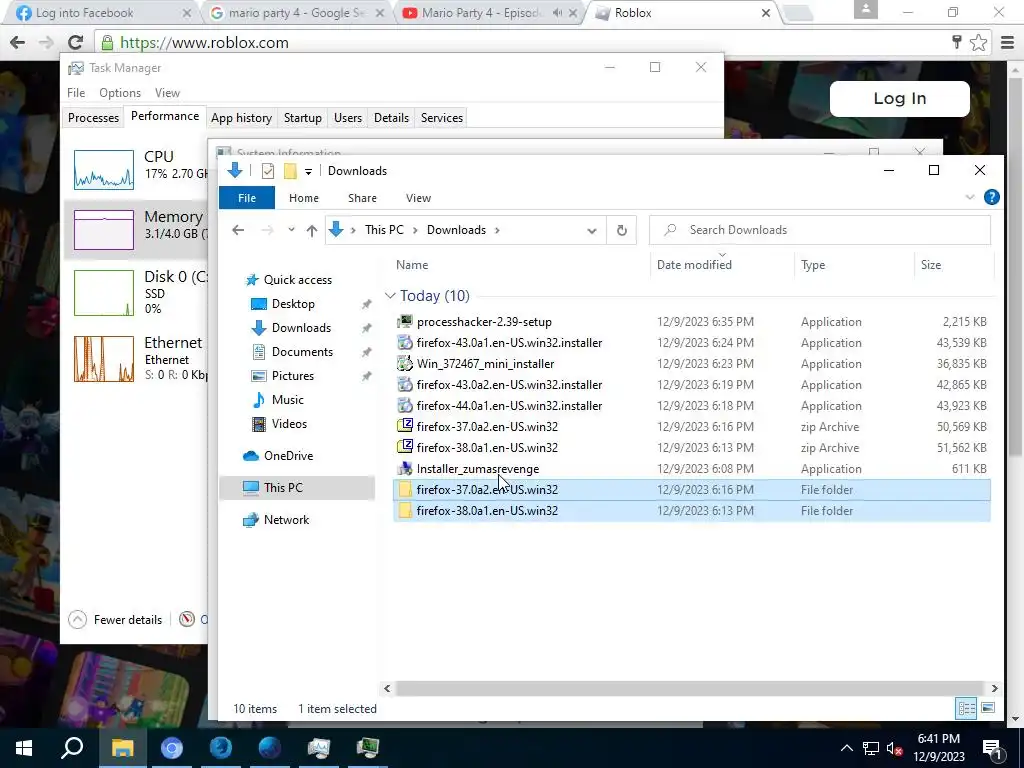This screenshot has height=768, width=1024.
Task: Switch to App history tab
Action: point(242,118)
